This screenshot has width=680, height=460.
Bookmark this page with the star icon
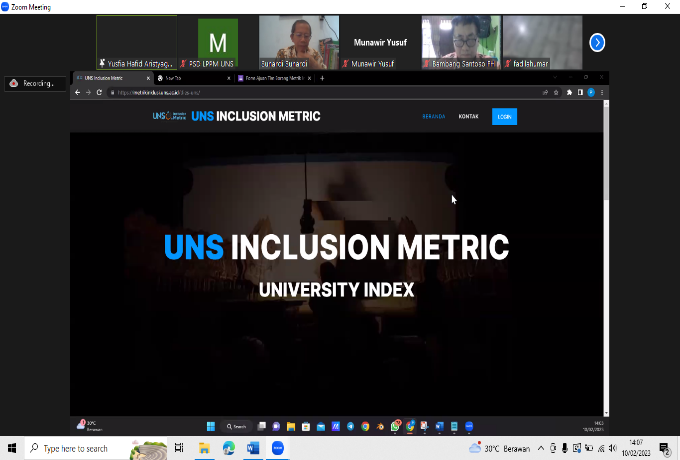tap(556, 92)
